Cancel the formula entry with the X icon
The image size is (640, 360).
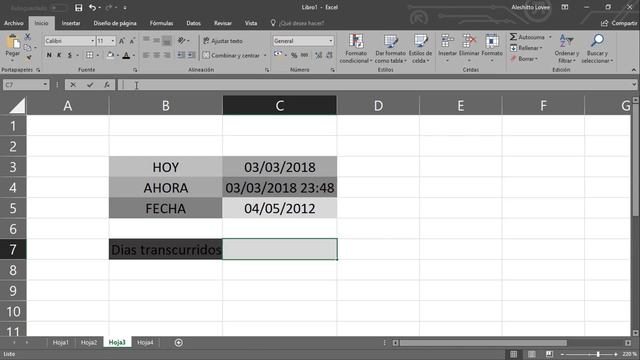73,85
